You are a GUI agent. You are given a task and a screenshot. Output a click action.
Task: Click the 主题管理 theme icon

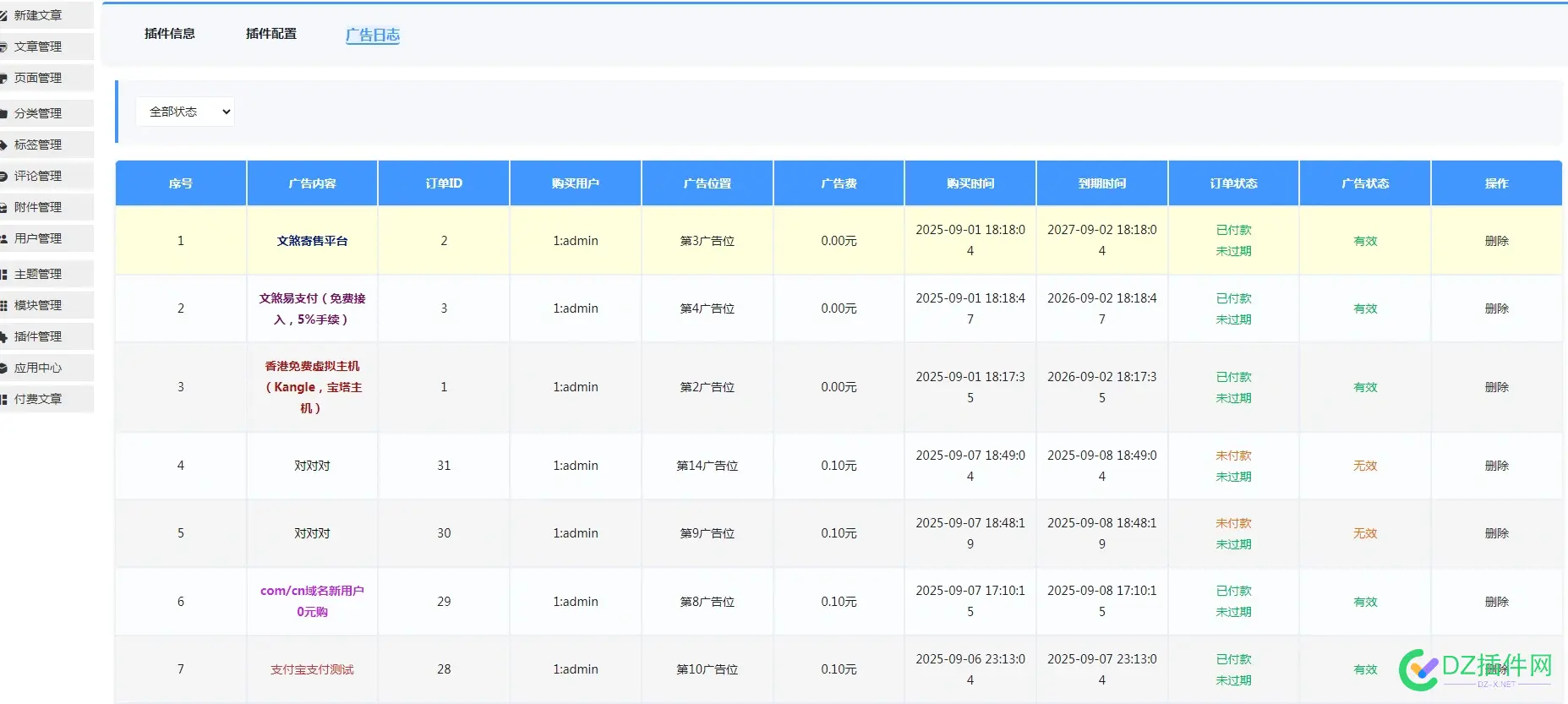click(4, 274)
